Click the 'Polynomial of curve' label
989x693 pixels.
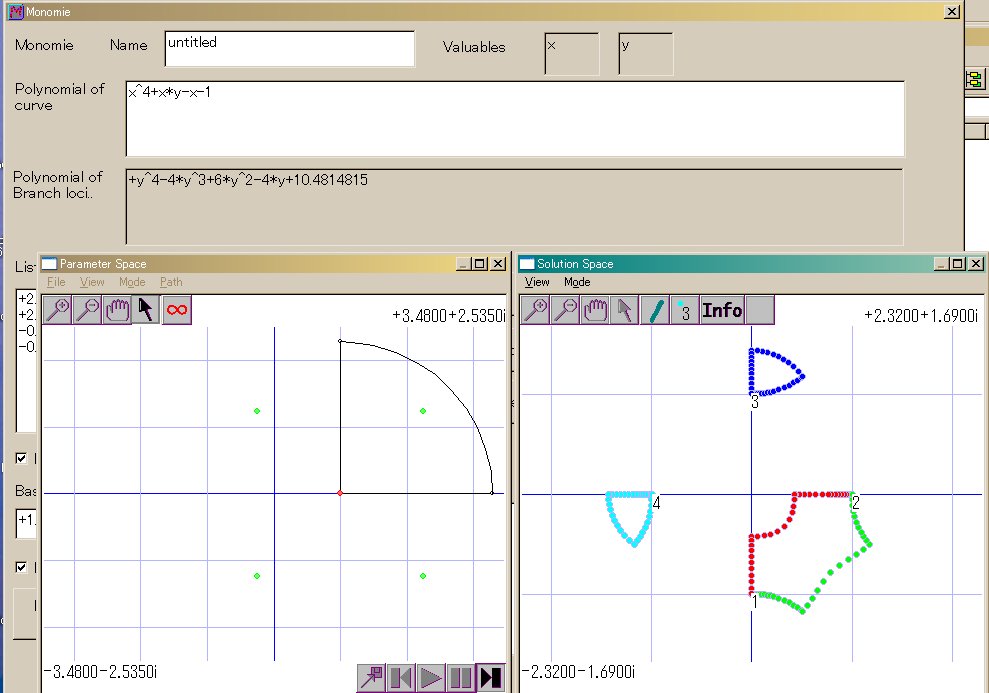coord(59,97)
